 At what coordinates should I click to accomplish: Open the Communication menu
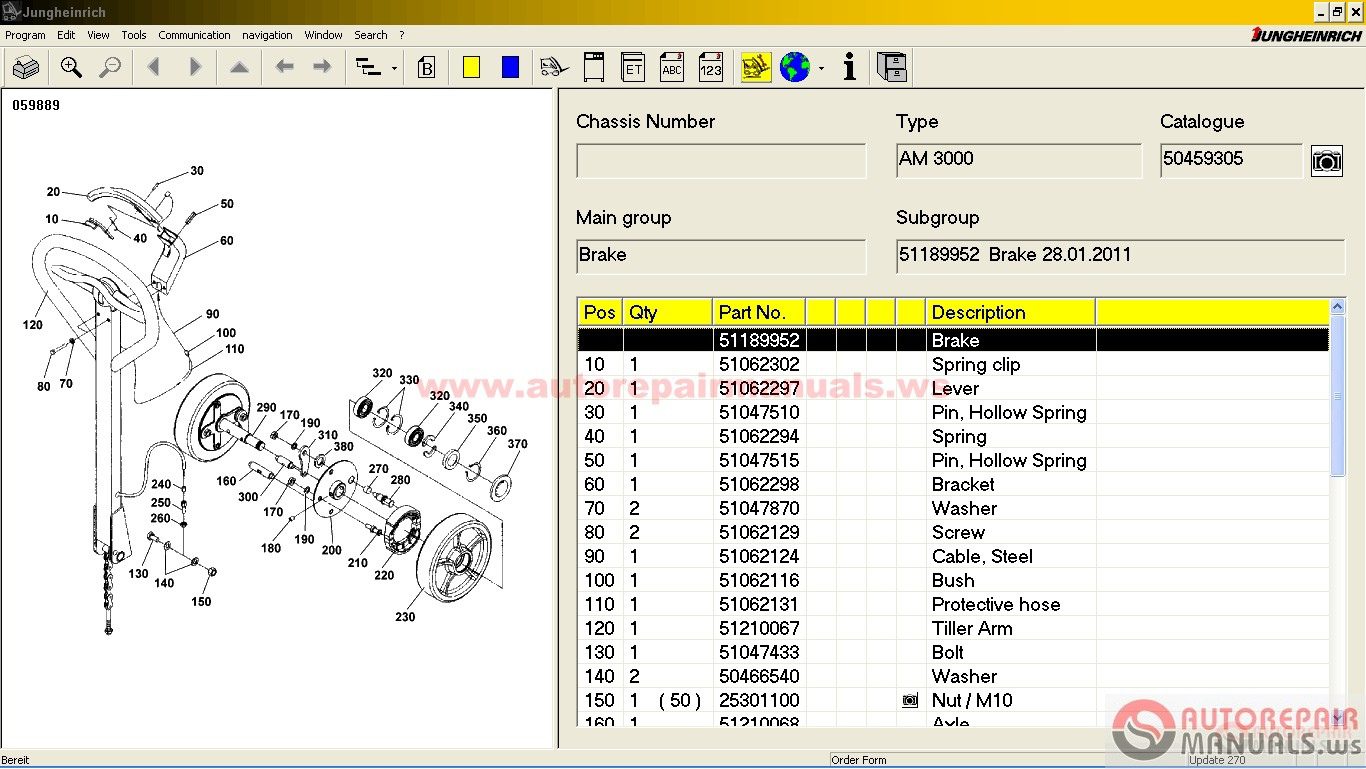tap(194, 35)
